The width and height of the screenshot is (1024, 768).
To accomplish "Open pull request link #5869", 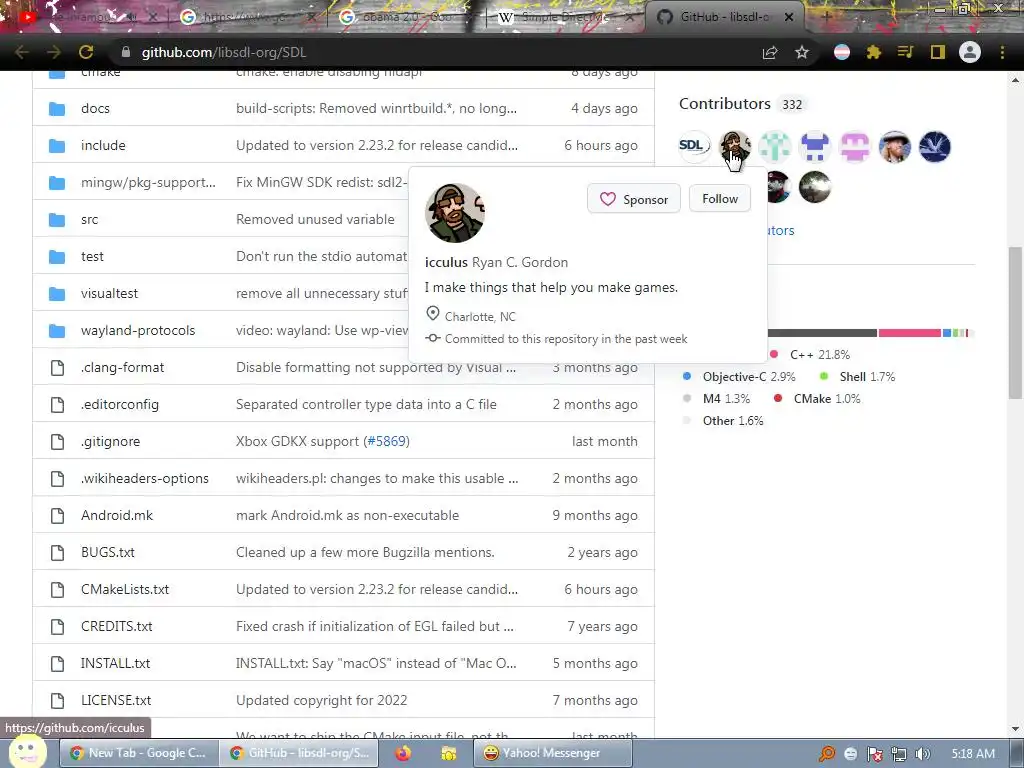I will [x=387, y=441].
